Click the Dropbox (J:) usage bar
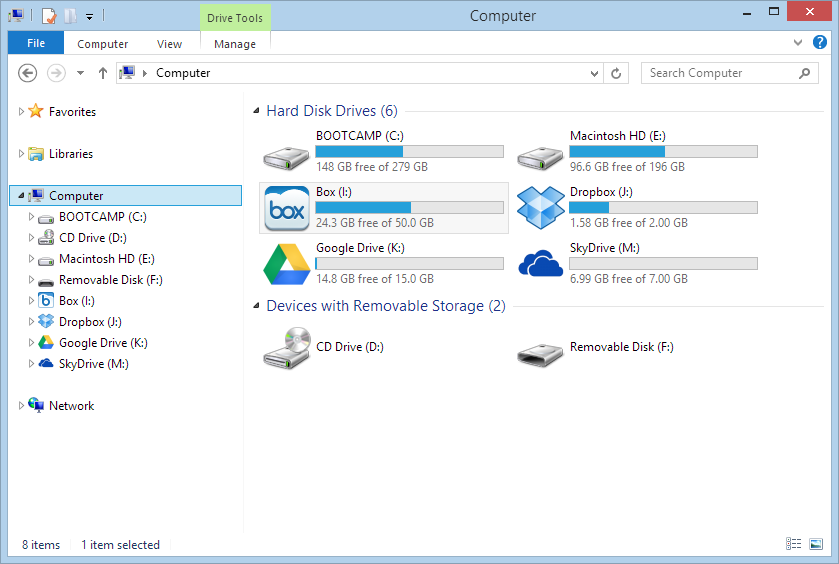Screen dimensions: 839x564 [663, 207]
